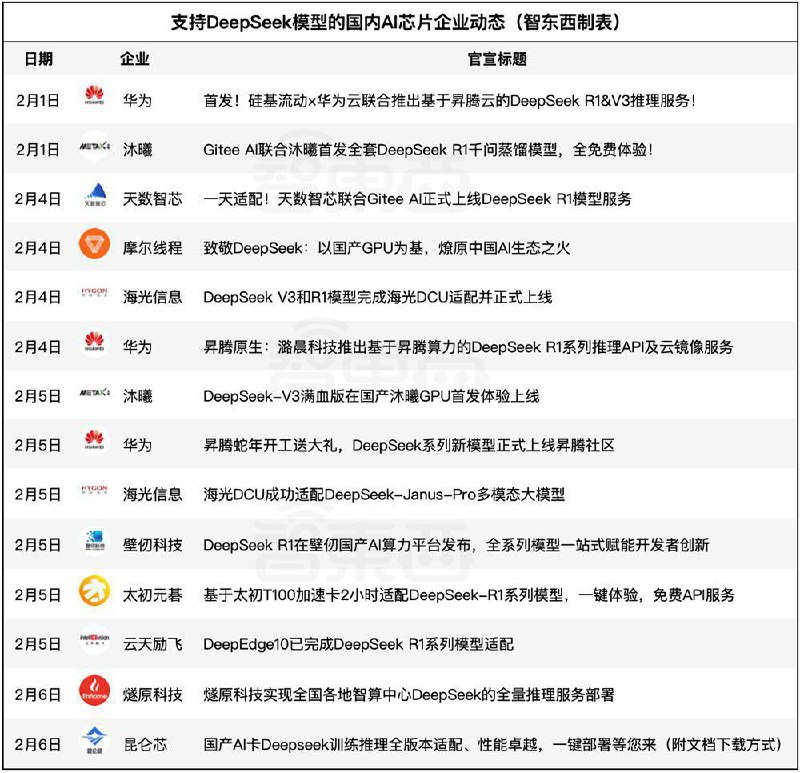This screenshot has height=773, width=800.
Task: Click the 壁仞科技 company logo
Action: 93,537
